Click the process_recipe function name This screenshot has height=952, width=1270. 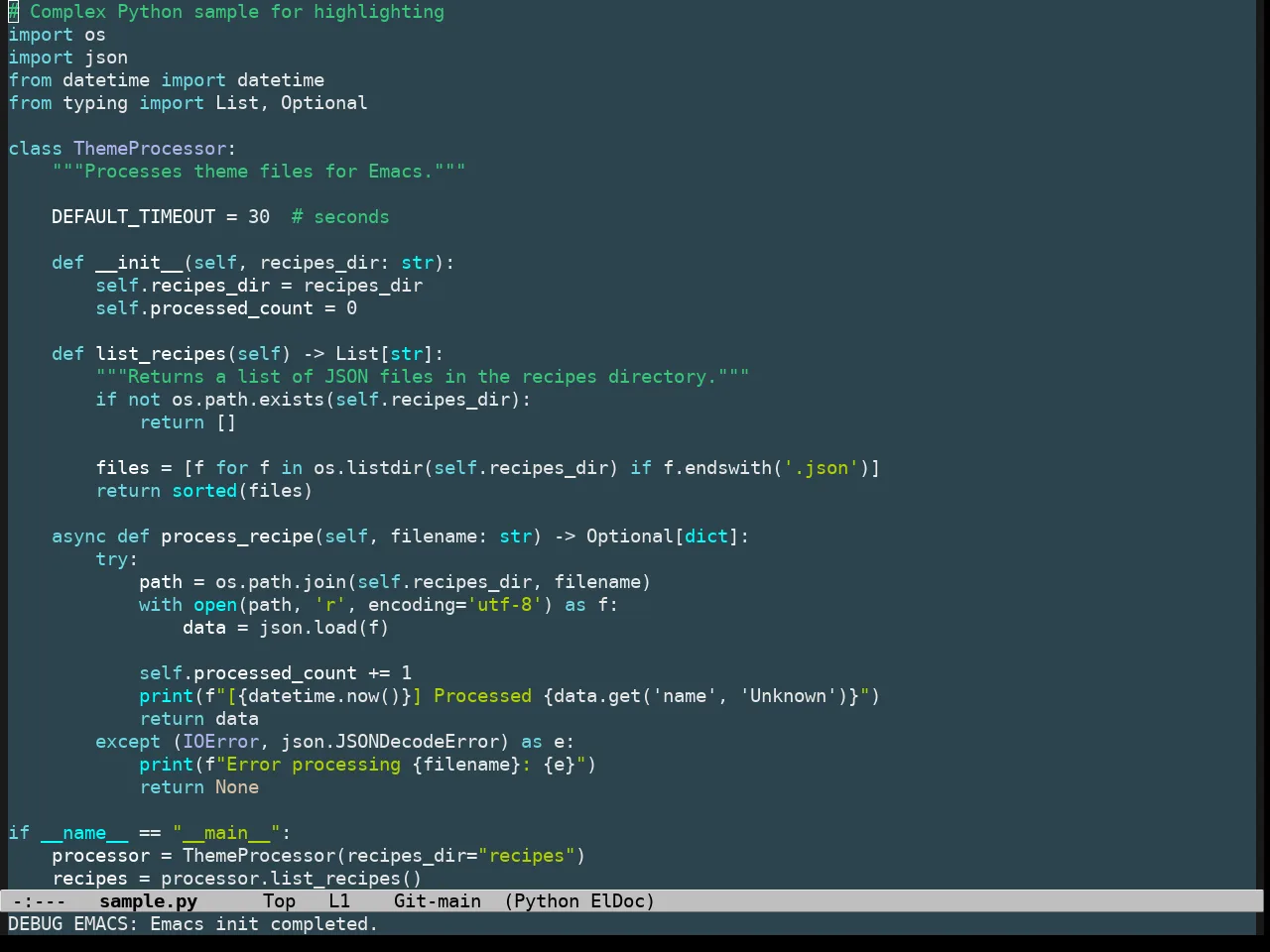coord(237,536)
